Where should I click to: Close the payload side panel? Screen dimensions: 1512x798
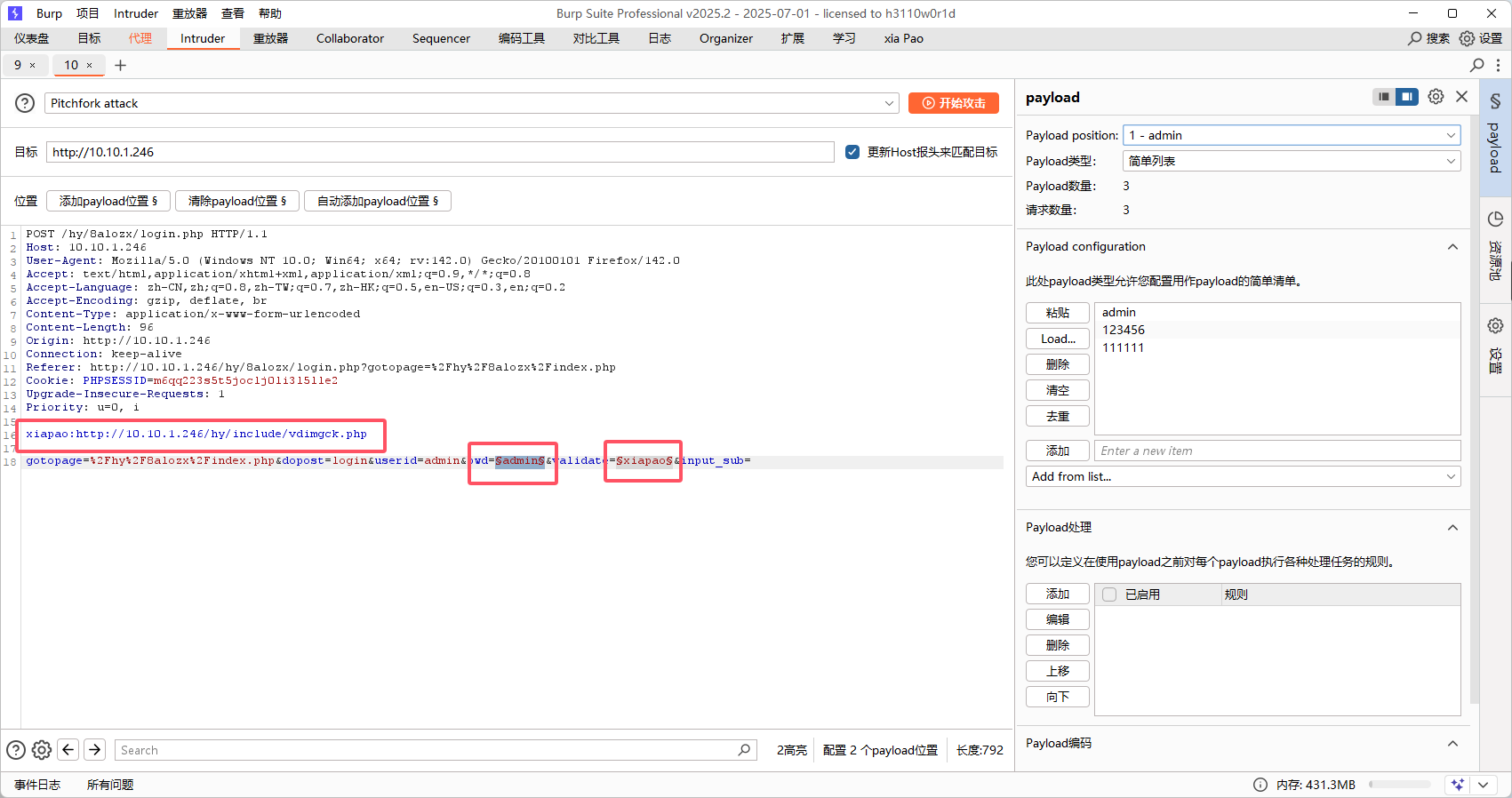[x=1461, y=97]
